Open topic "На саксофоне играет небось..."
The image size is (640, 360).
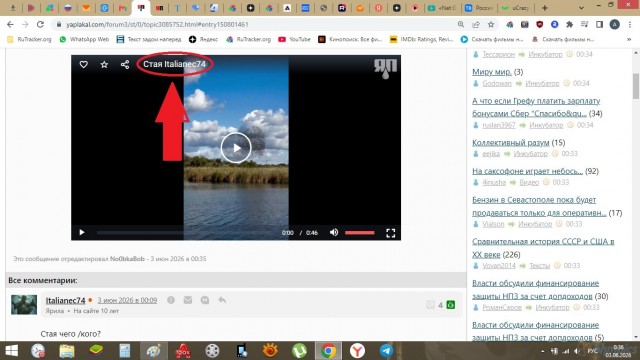click(x=527, y=171)
